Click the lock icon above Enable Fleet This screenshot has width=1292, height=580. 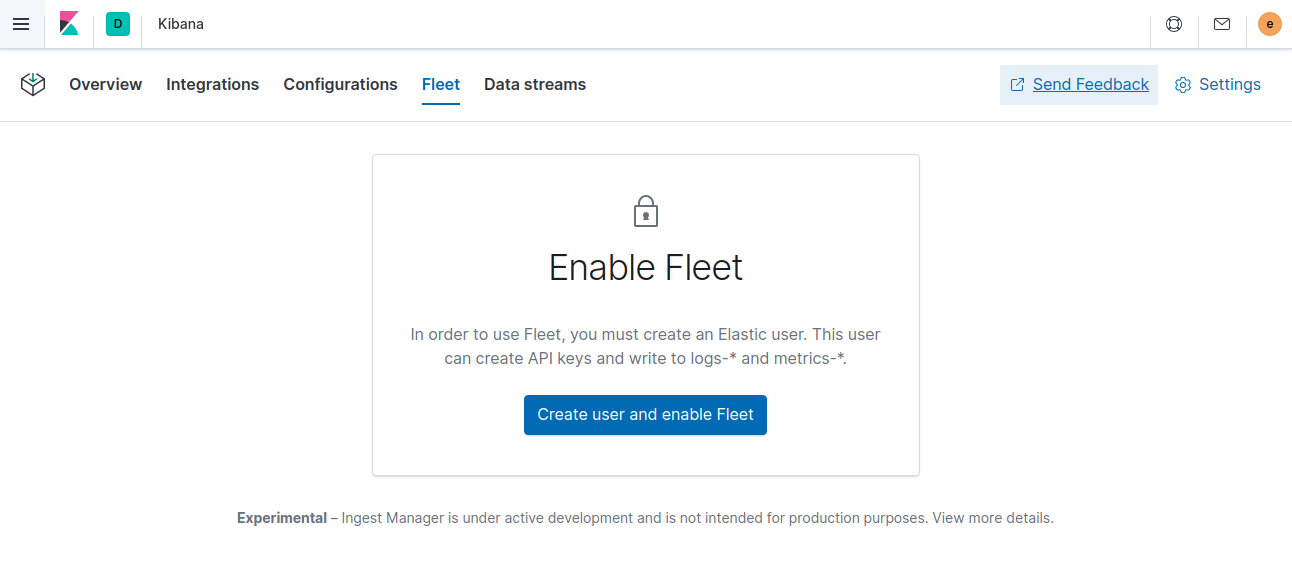(645, 211)
